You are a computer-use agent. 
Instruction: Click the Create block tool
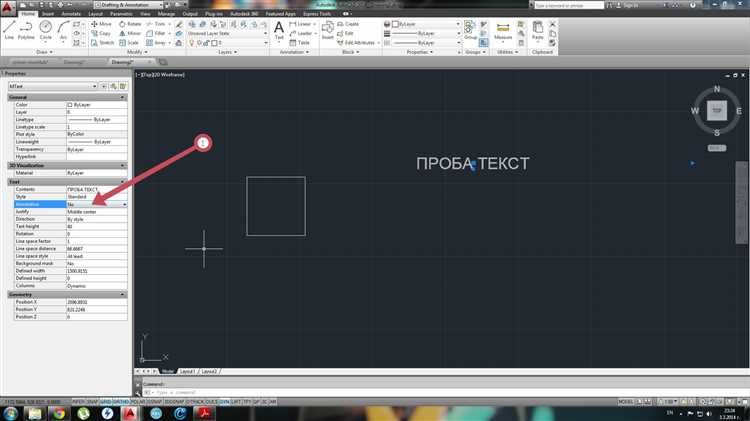click(x=348, y=24)
